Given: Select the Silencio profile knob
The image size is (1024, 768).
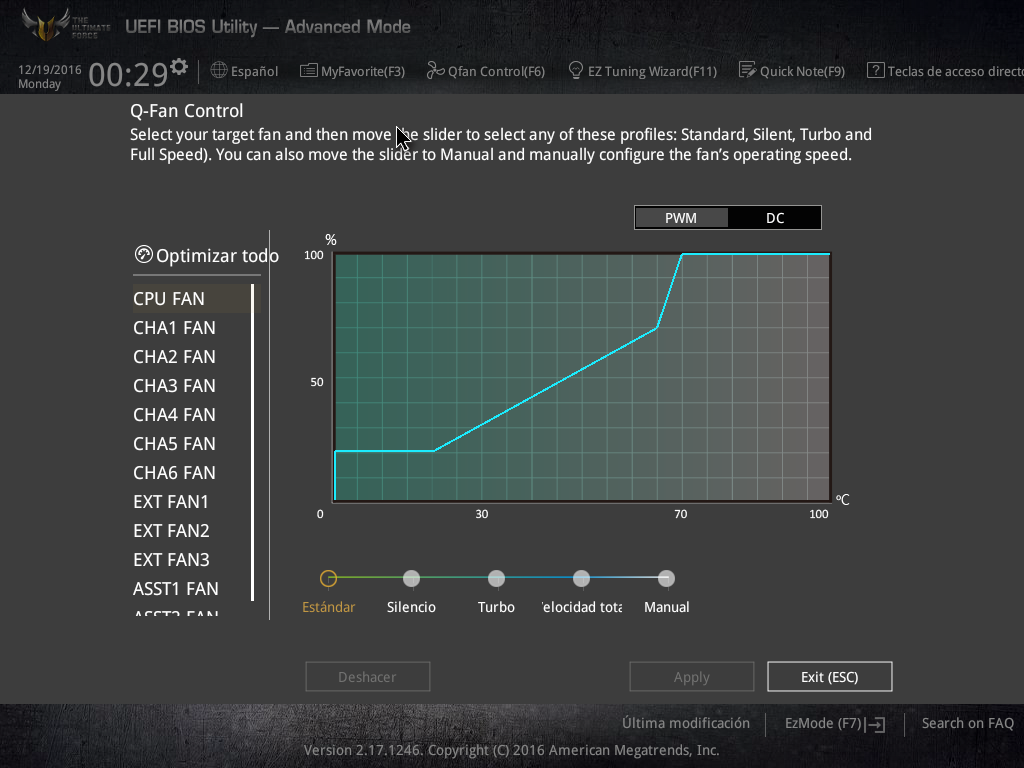Looking at the screenshot, I should pos(411,579).
